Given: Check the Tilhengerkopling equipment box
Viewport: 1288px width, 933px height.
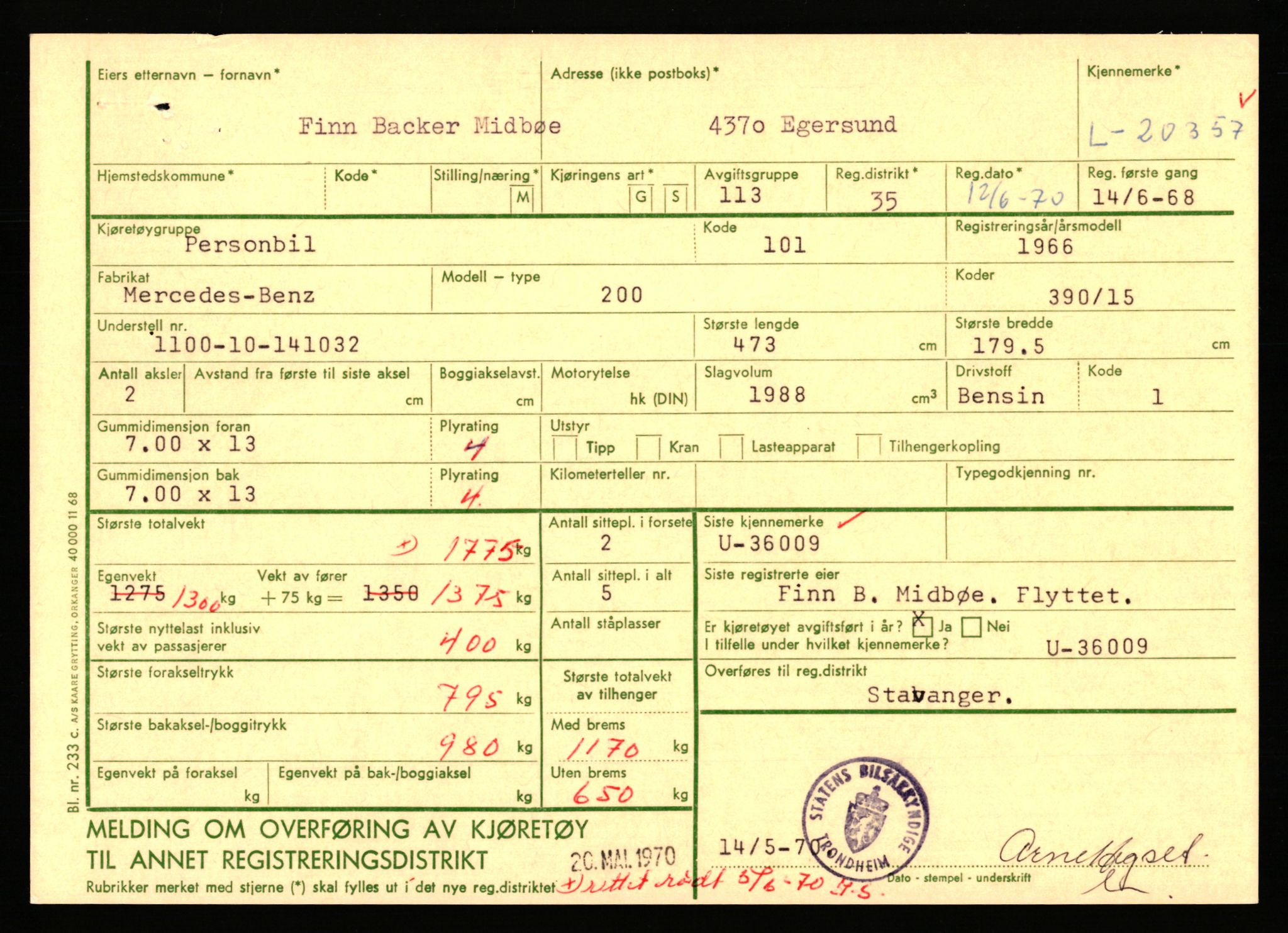Looking at the screenshot, I should 869,446.
